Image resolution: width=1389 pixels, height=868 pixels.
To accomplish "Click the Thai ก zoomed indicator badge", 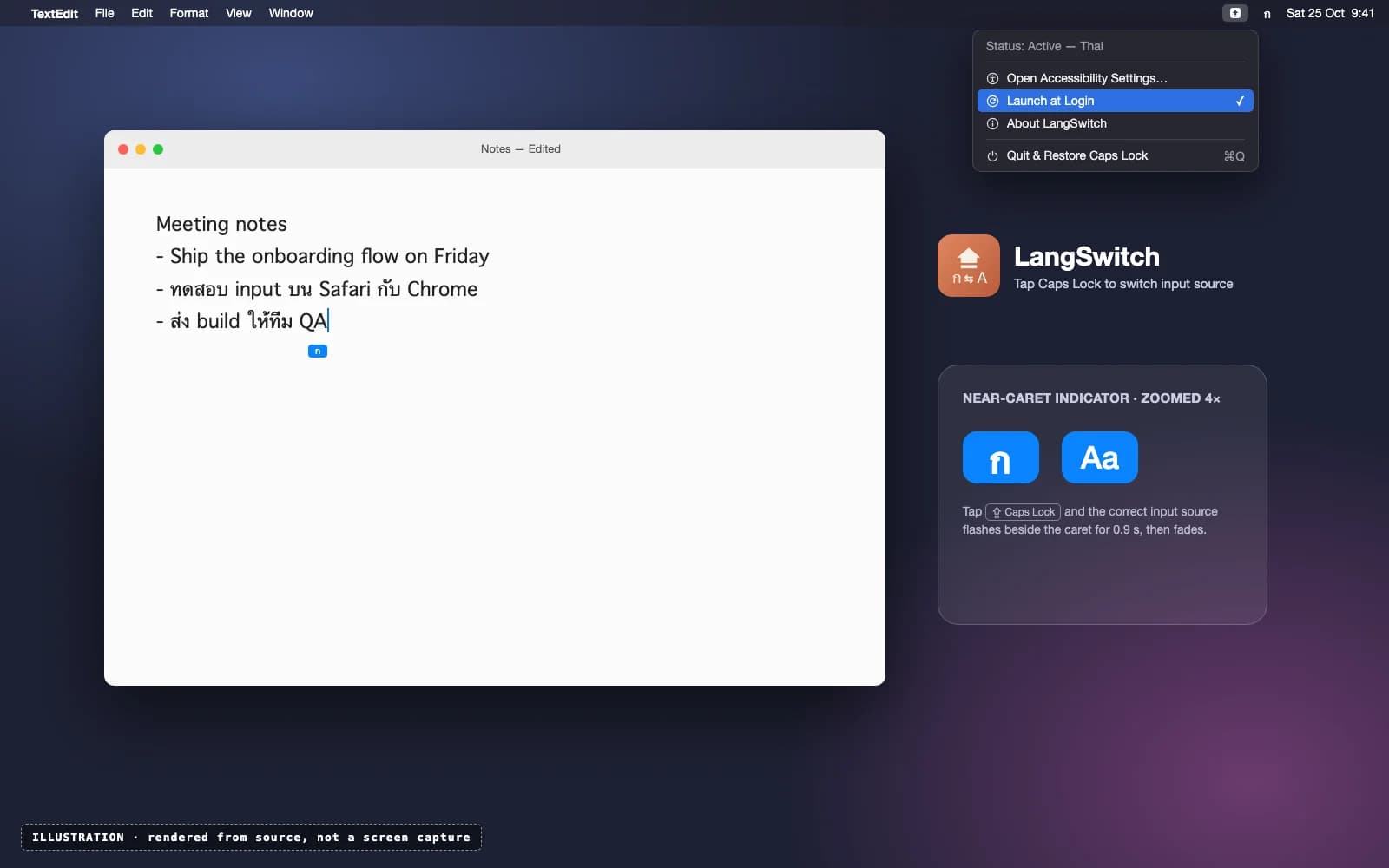I will 1001,457.
